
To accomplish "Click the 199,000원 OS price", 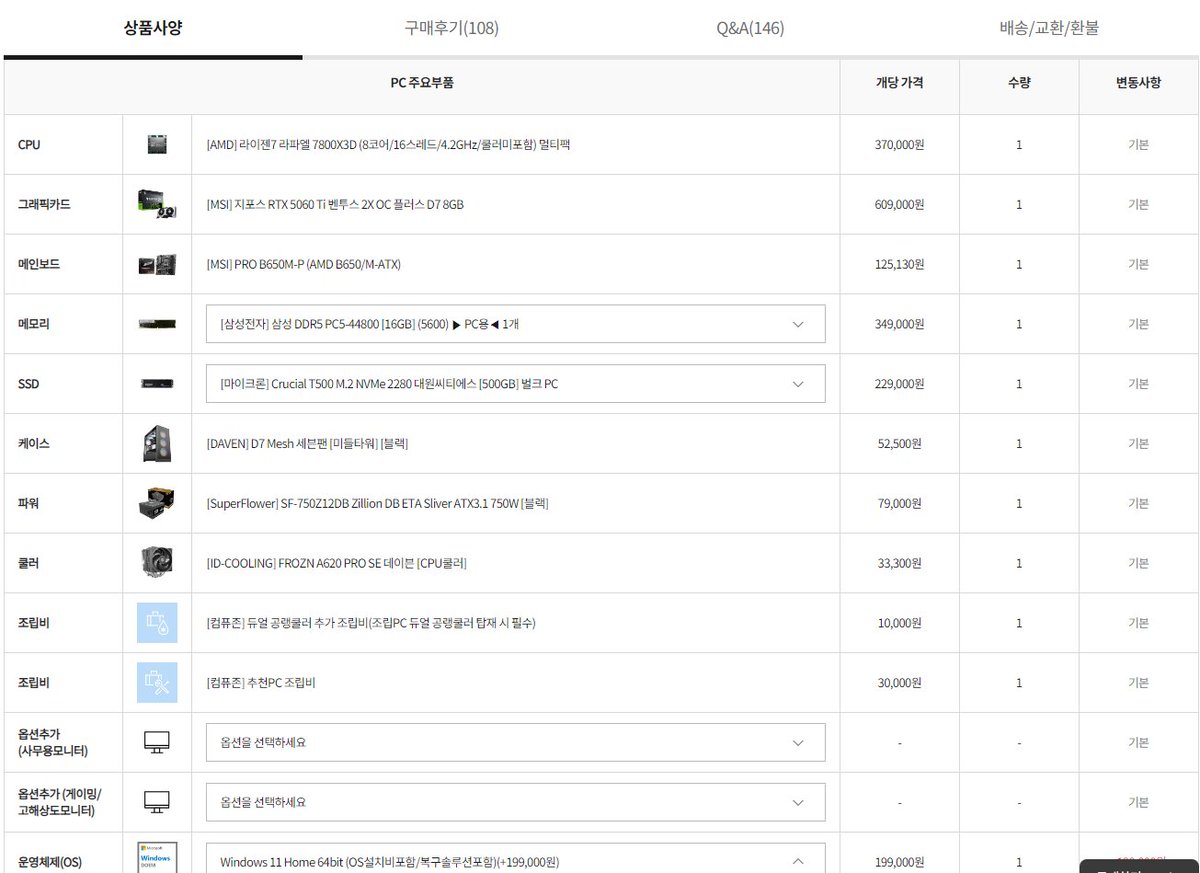I will (899, 862).
